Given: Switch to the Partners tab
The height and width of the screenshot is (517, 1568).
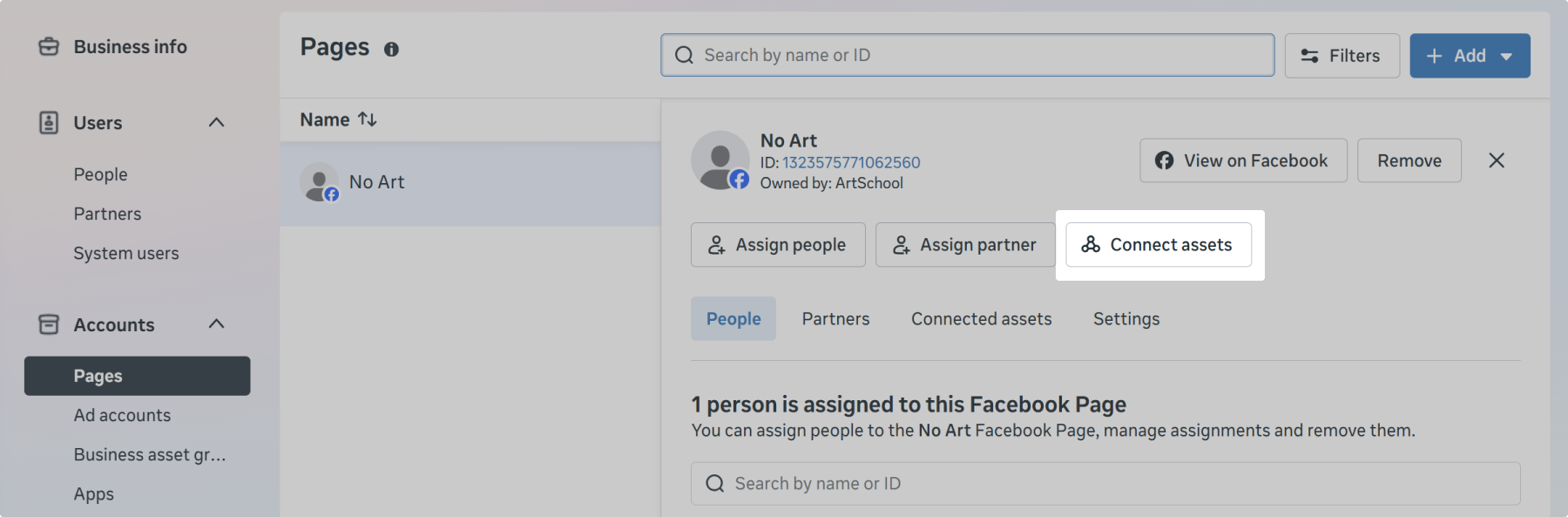Looking at the screenshot, I should click(x=835, y=319).
